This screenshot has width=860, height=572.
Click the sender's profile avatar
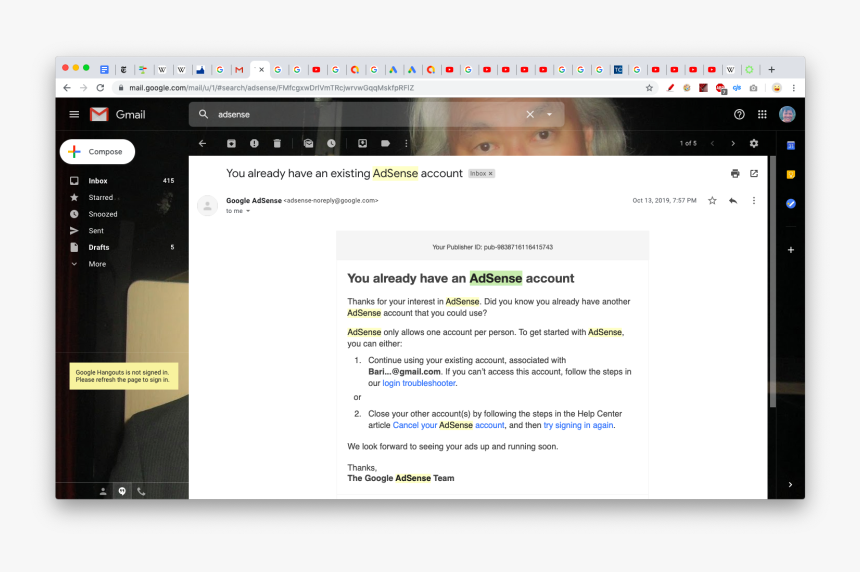click(x=207, y=206)
